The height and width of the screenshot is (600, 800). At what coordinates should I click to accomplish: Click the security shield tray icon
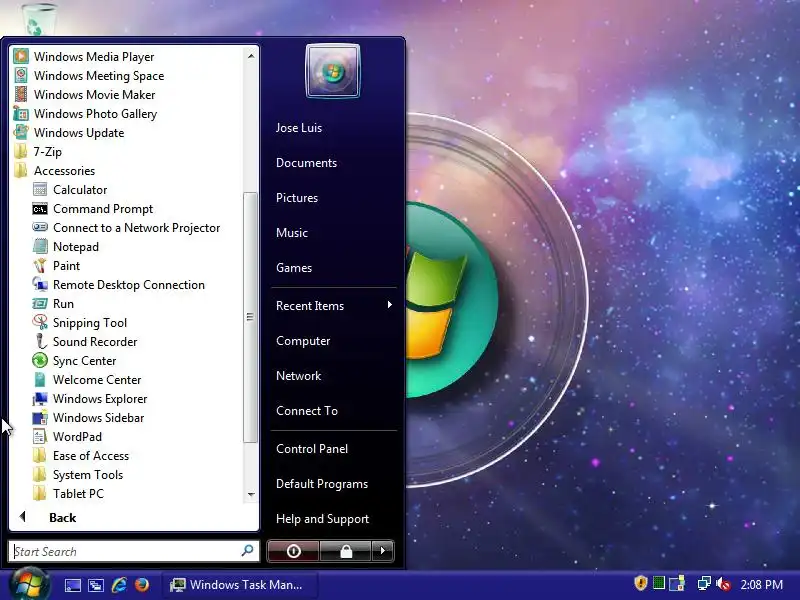click(x=641, y=583)
